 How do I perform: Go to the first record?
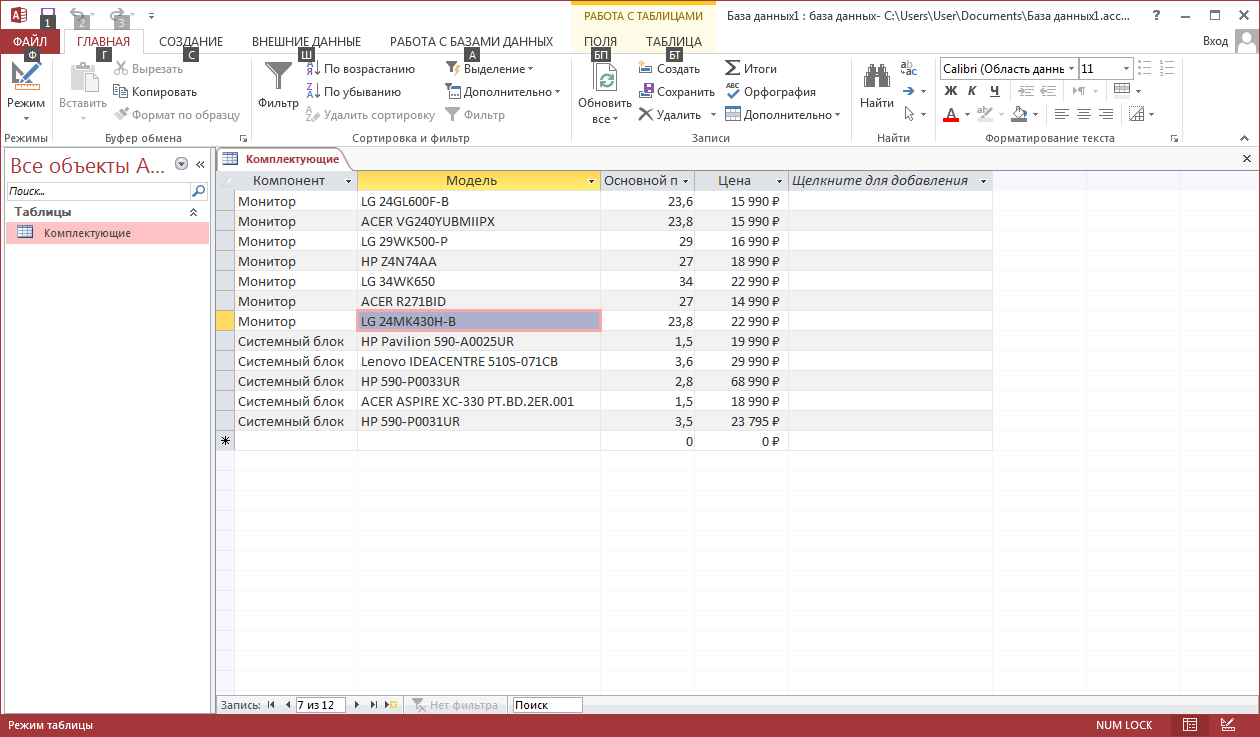271,705
